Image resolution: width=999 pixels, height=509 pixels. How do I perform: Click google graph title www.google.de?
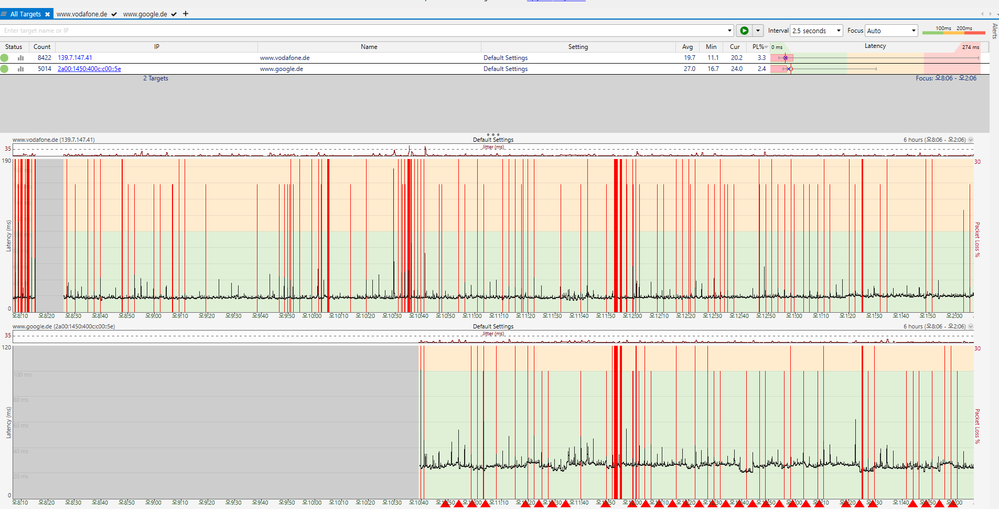(64, 326)
